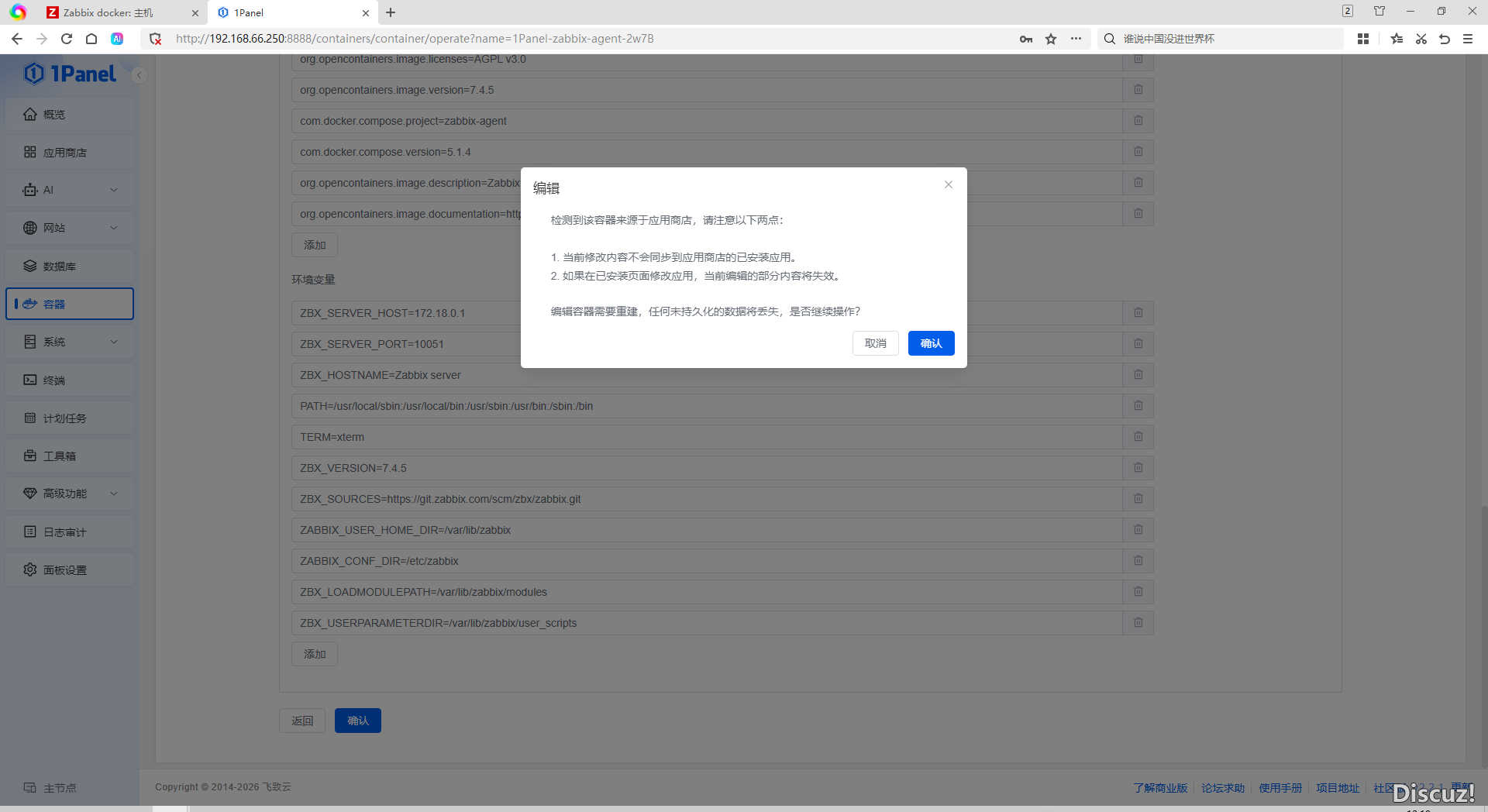This screenshot has width=1488, height=812.
Task: Collapse the sidebar with the arrow button
Action: 139,75
